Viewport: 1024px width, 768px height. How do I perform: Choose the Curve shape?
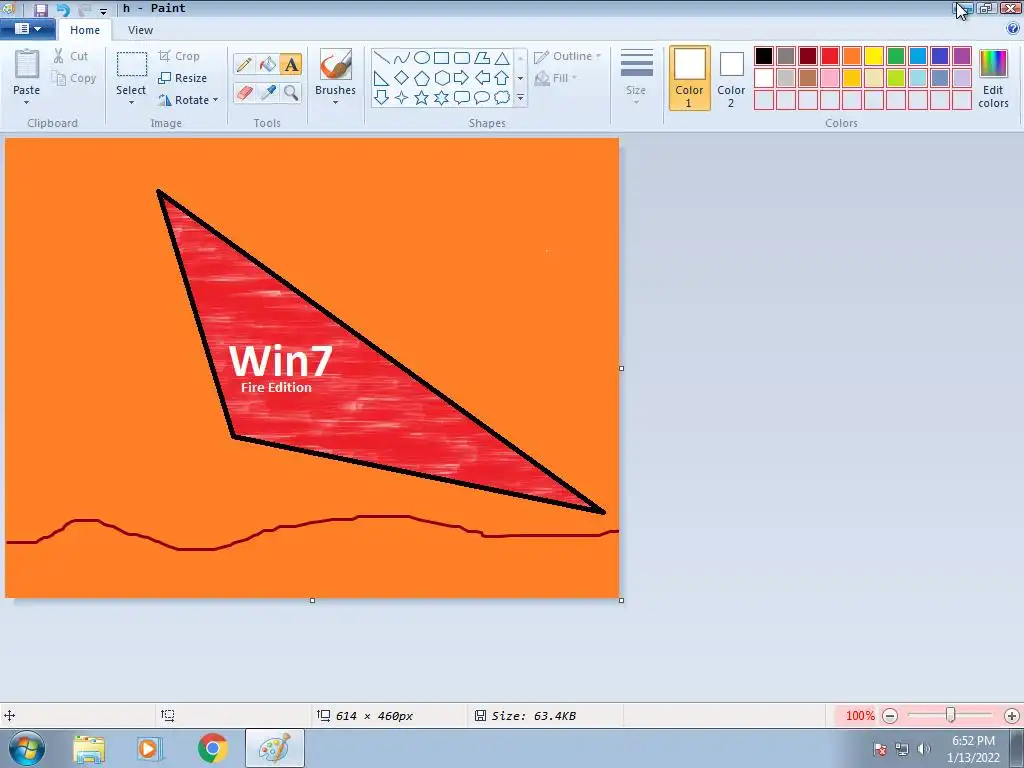(402, 58)
